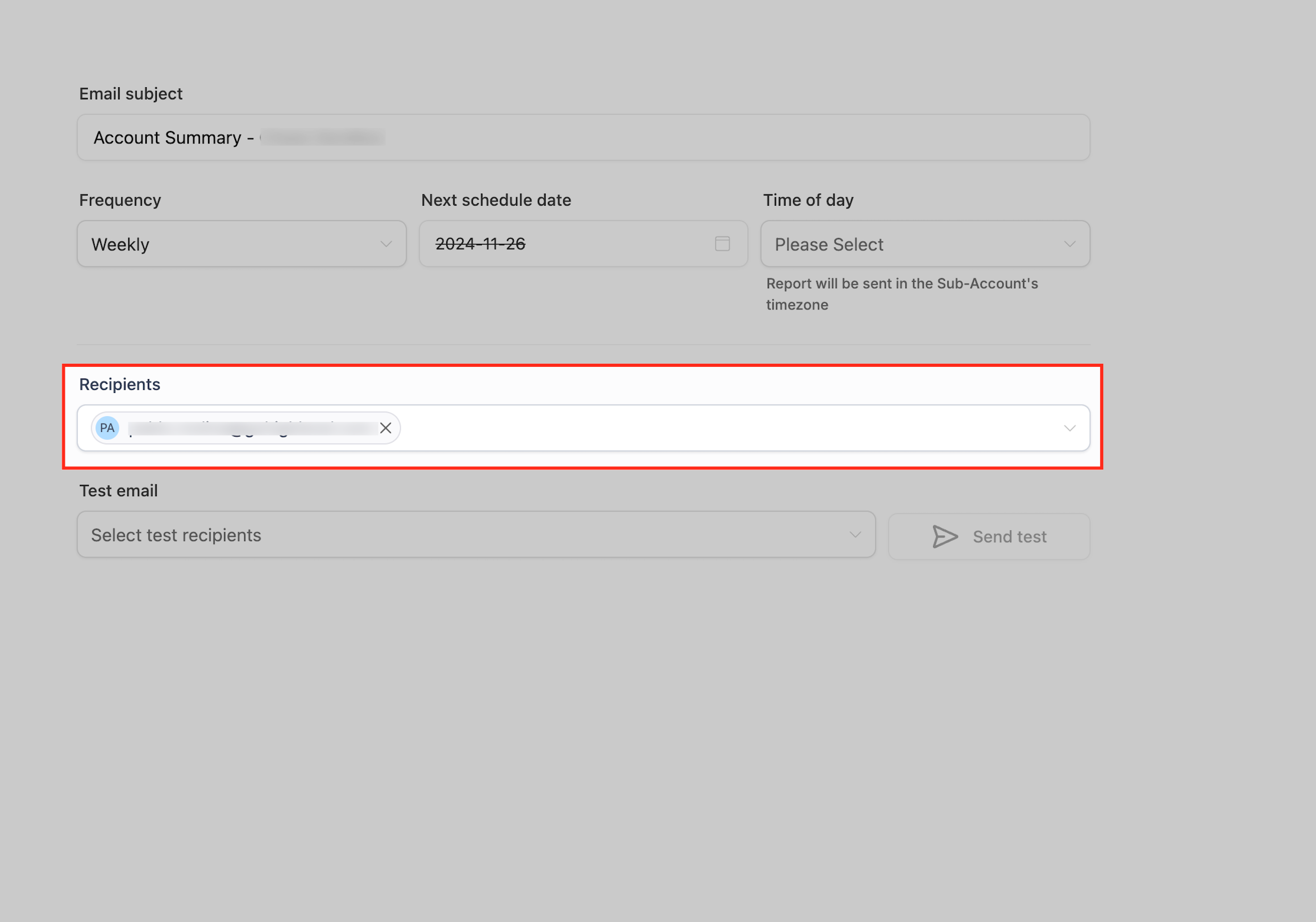Click the Email subject label

click(x=131, y=94)
